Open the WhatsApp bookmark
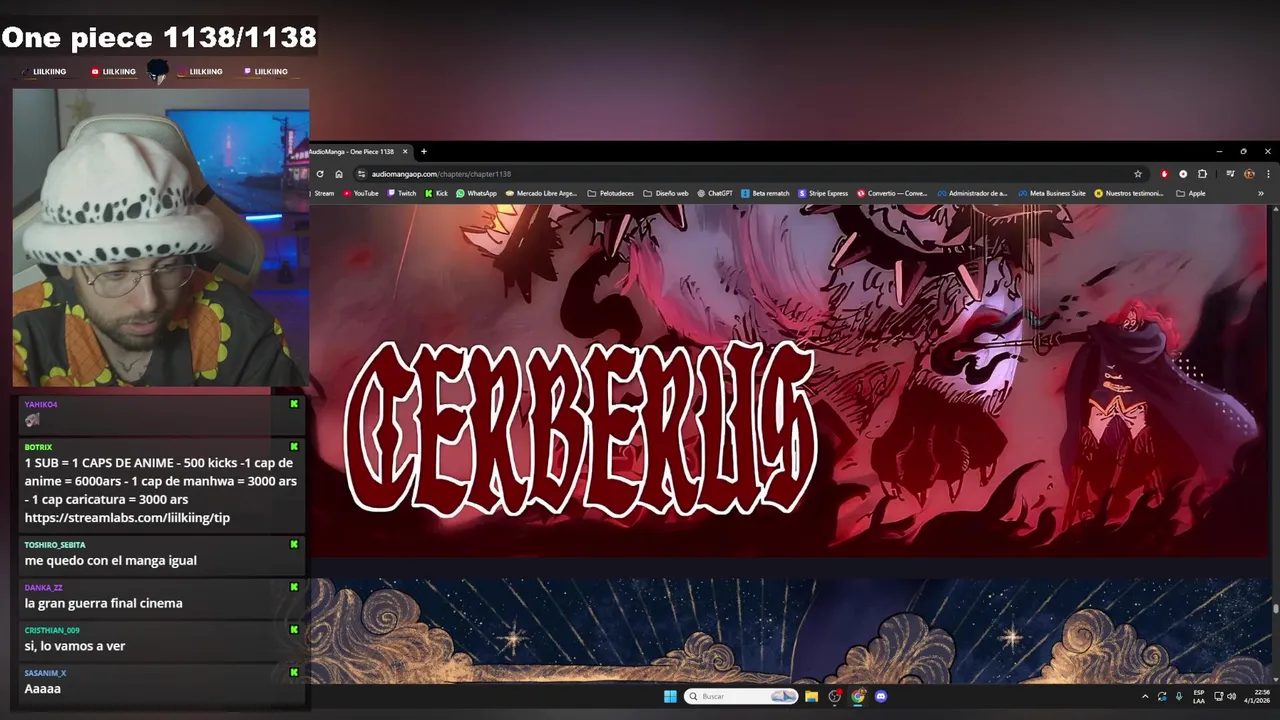Image resolution: width=1280 pixels, height=720 pixels. (476, 193)
